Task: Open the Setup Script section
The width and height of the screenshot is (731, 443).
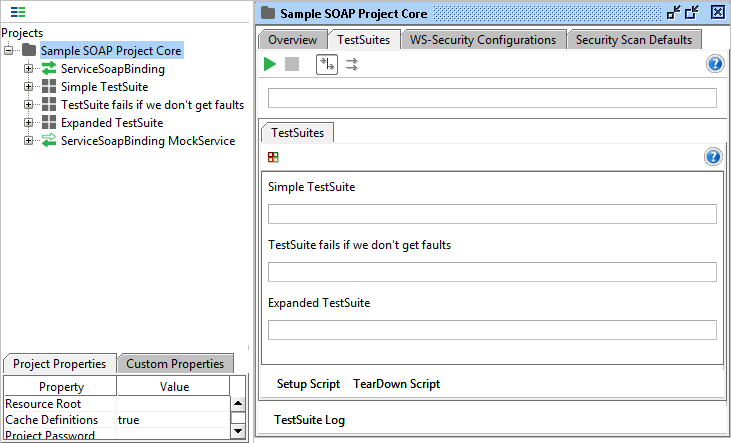Action: [x=308, y=384]
